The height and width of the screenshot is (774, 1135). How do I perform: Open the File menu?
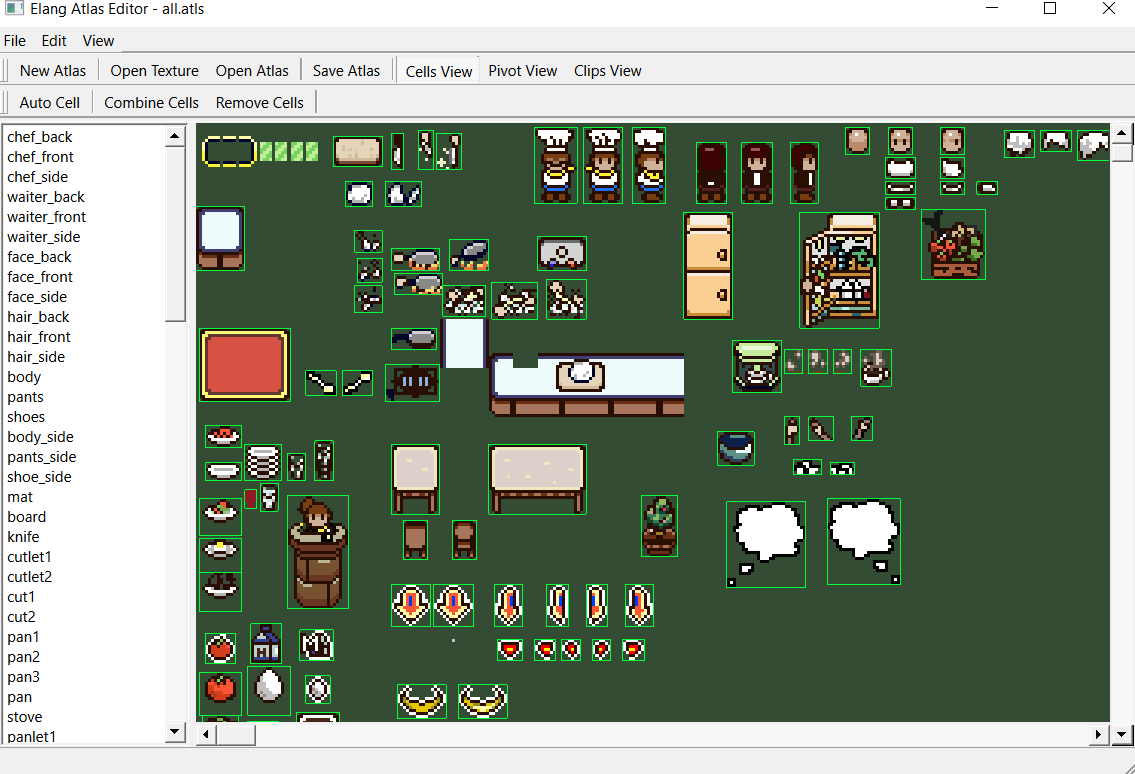pyautogui.click(x=14, y=41)
